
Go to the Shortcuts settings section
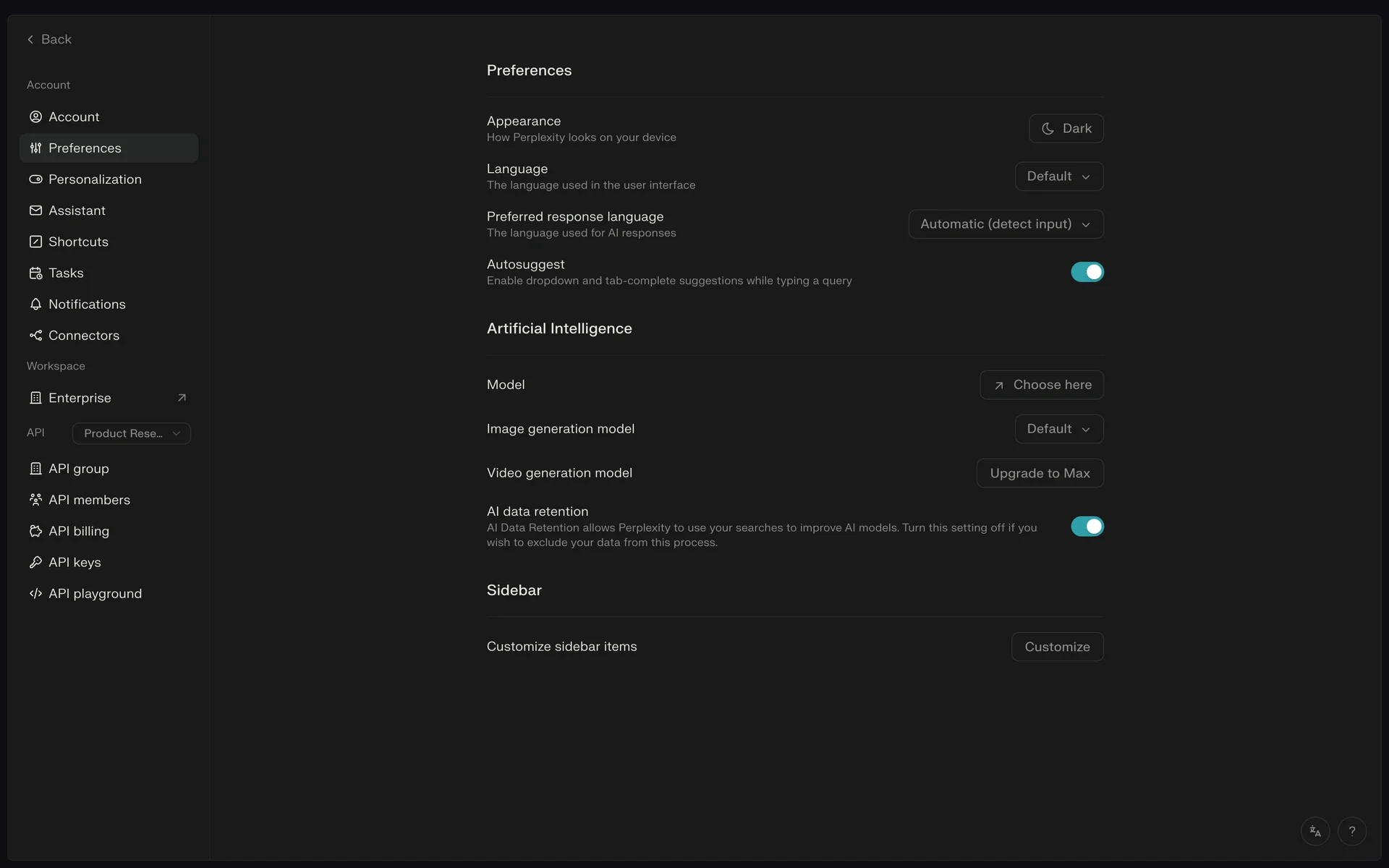tap(78, 242)
